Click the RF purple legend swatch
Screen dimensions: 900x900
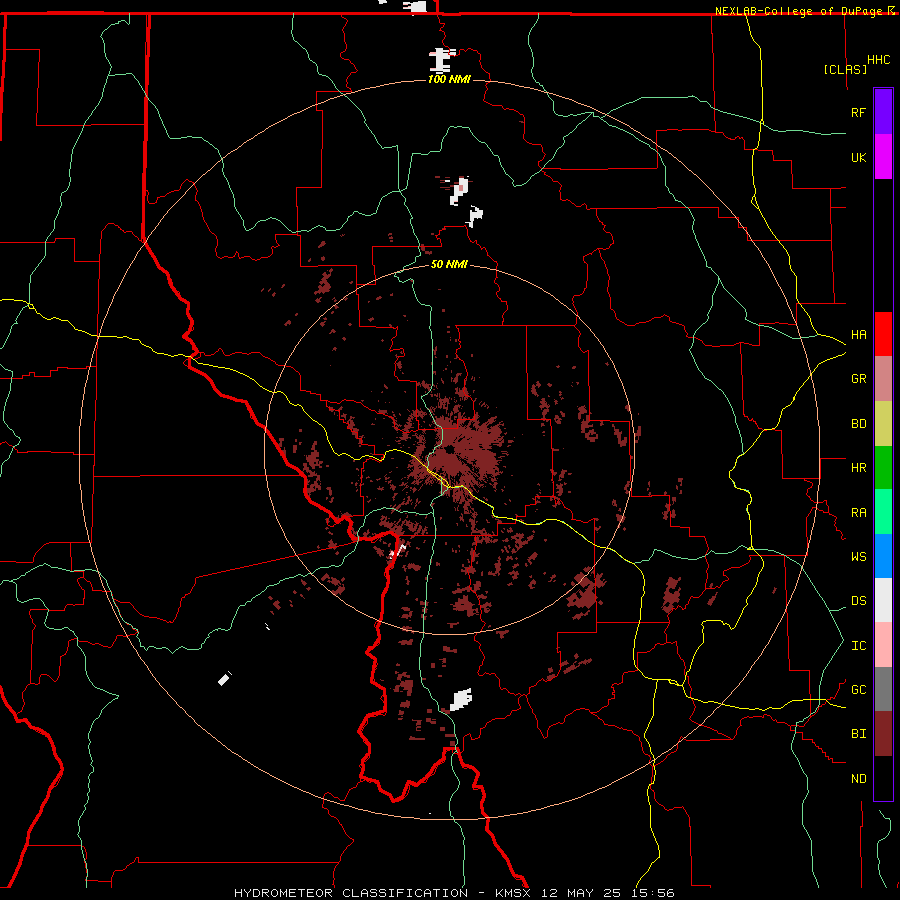pyautogui.click(x=883, y=112)
